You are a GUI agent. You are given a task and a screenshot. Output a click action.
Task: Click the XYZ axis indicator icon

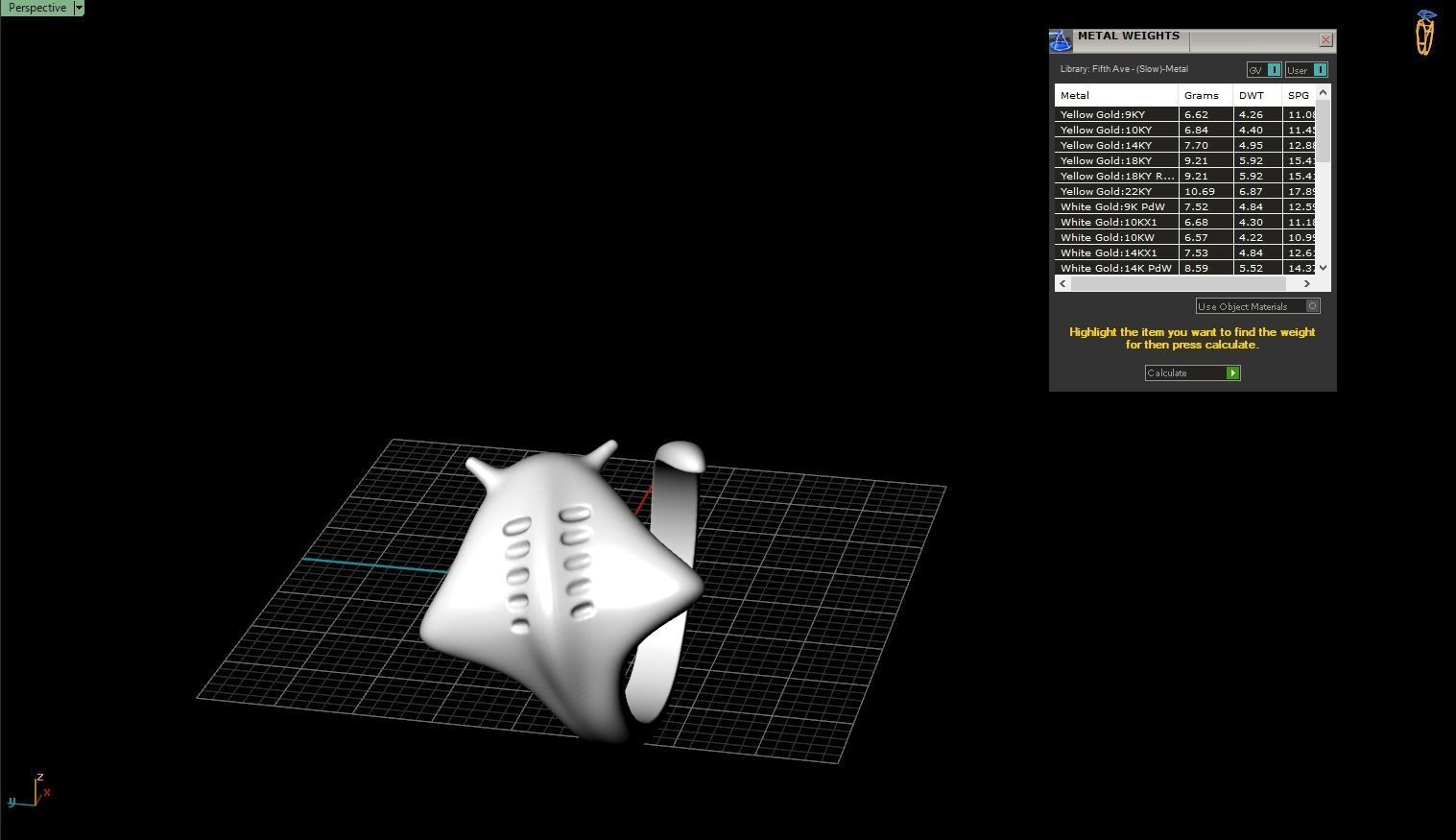(x=29, y=791)
